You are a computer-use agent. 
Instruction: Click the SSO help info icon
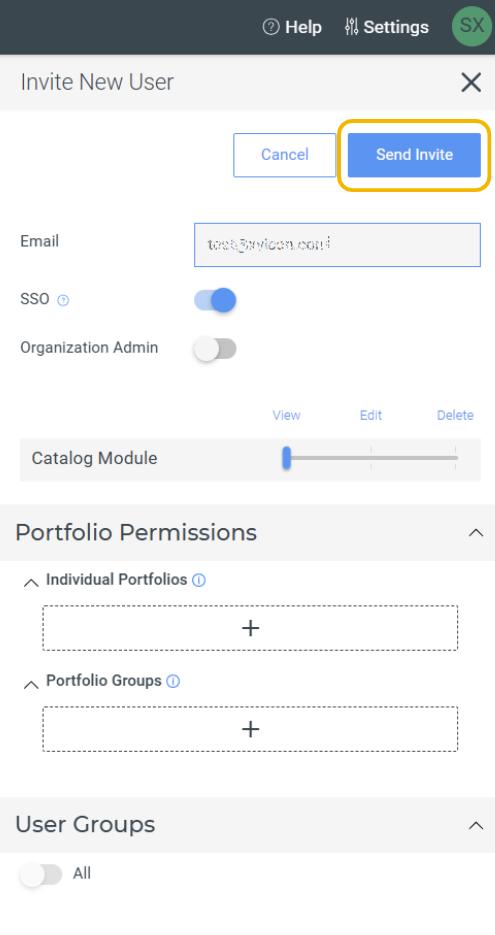63,300
